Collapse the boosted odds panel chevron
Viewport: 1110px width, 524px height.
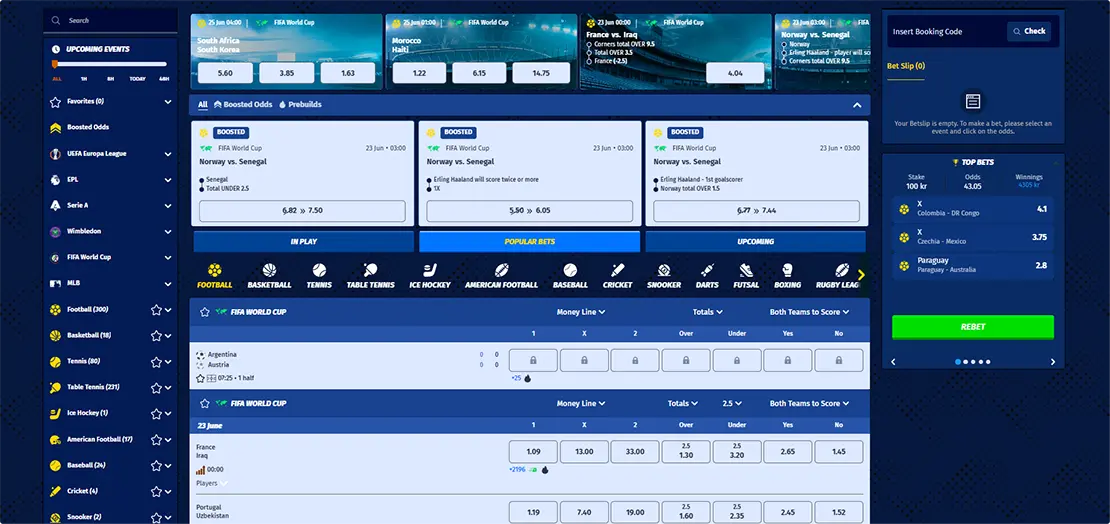click(x=857, y=105)
